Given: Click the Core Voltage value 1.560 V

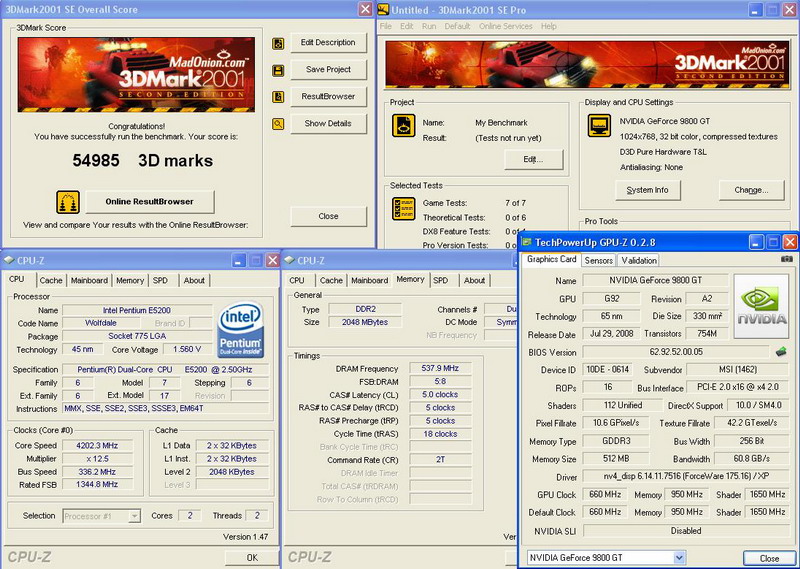Looking at the screenshot, I should coord(187,350).
